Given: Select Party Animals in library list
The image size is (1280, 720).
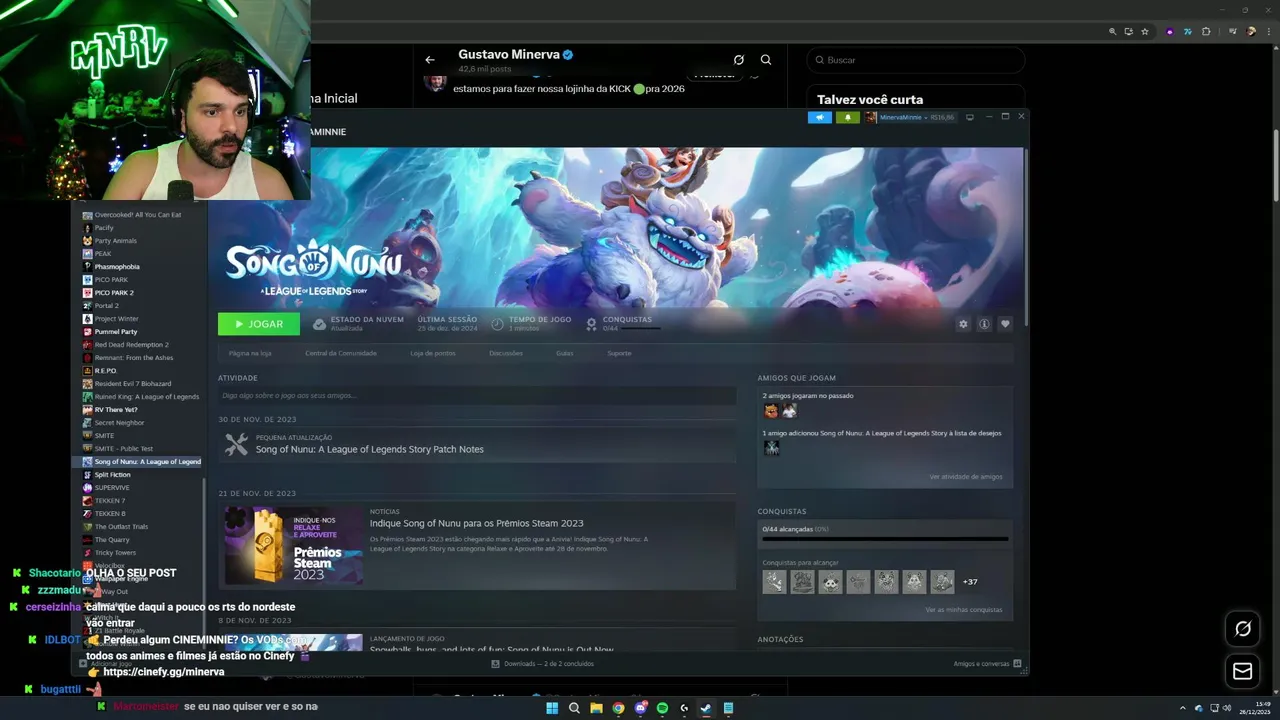Looking at the screenshot, I should [116, 241].
